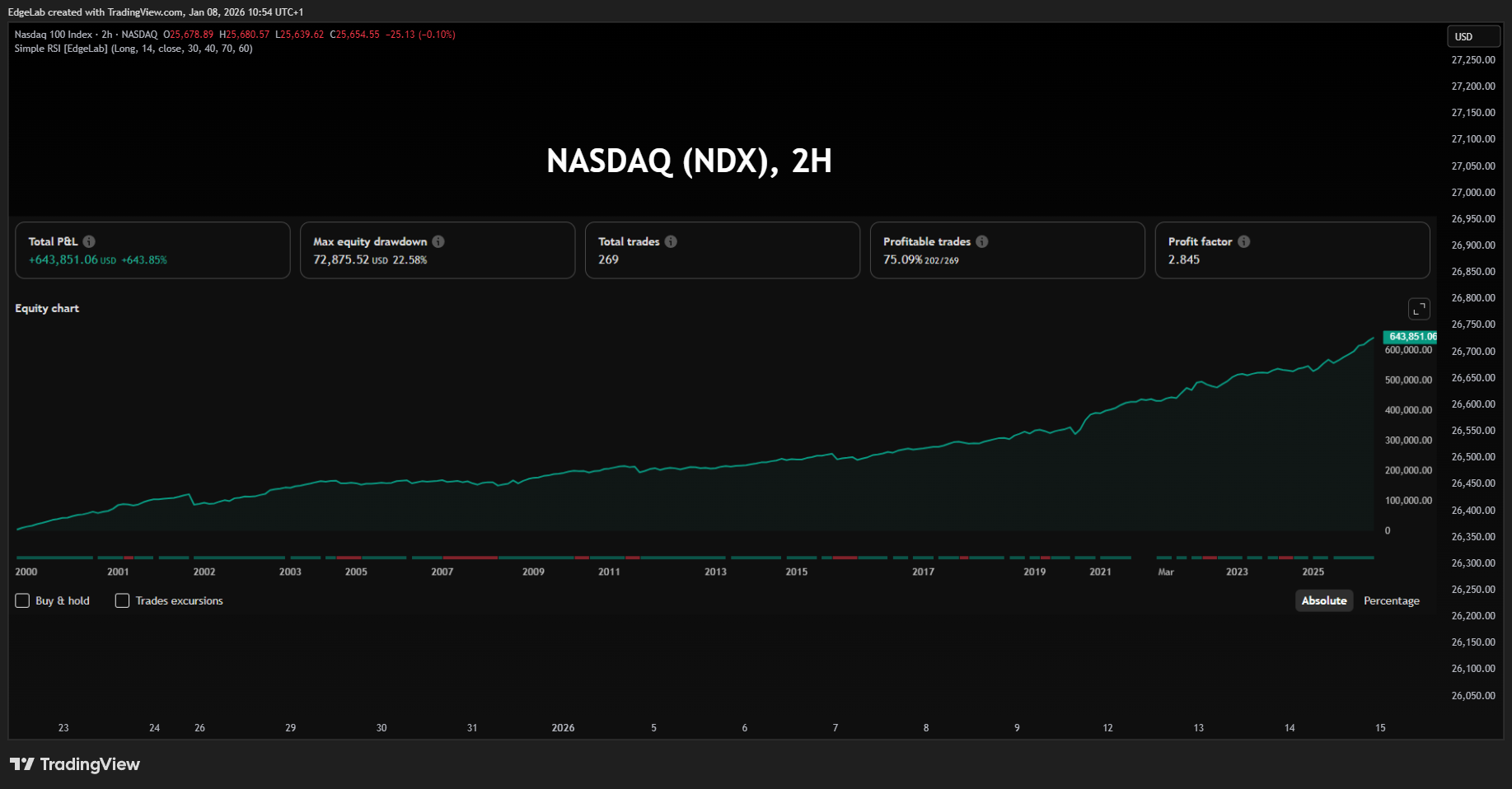The width and height of the screenshot is (1512, 789).
Task: Click the +643.85% percentage gain text
Action: pyautogui.click(x=144, y=260)
